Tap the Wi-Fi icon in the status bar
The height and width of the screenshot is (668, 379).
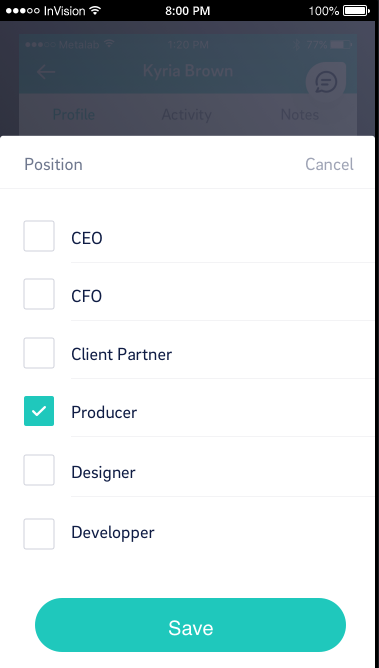coord(95,10)
